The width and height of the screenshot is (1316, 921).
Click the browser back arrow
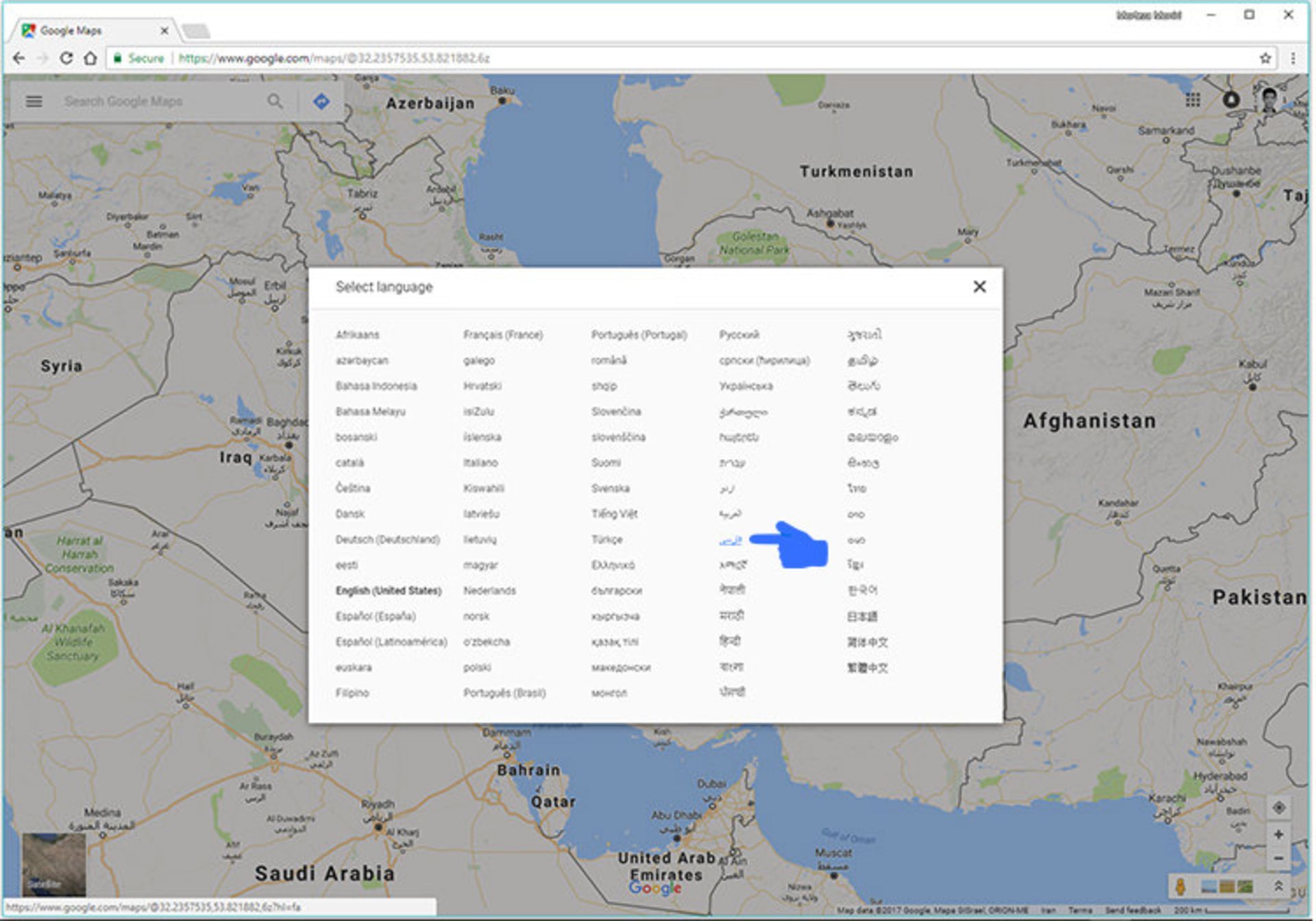coord(19,58)
